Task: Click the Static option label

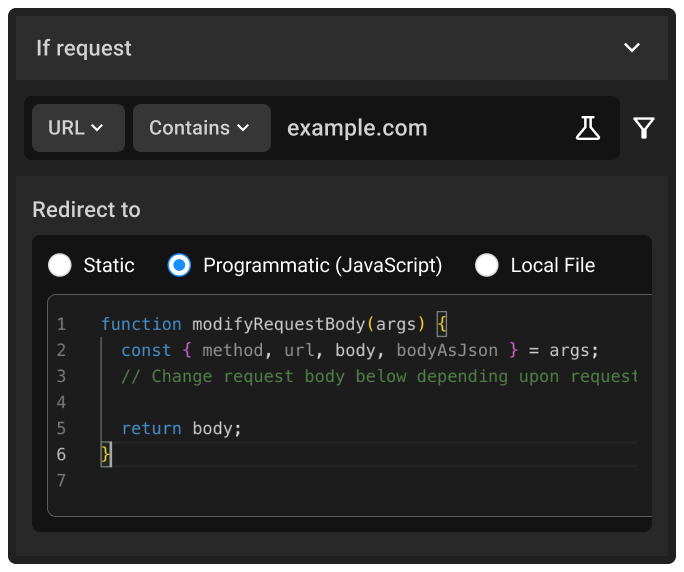Action: (109, 265)
